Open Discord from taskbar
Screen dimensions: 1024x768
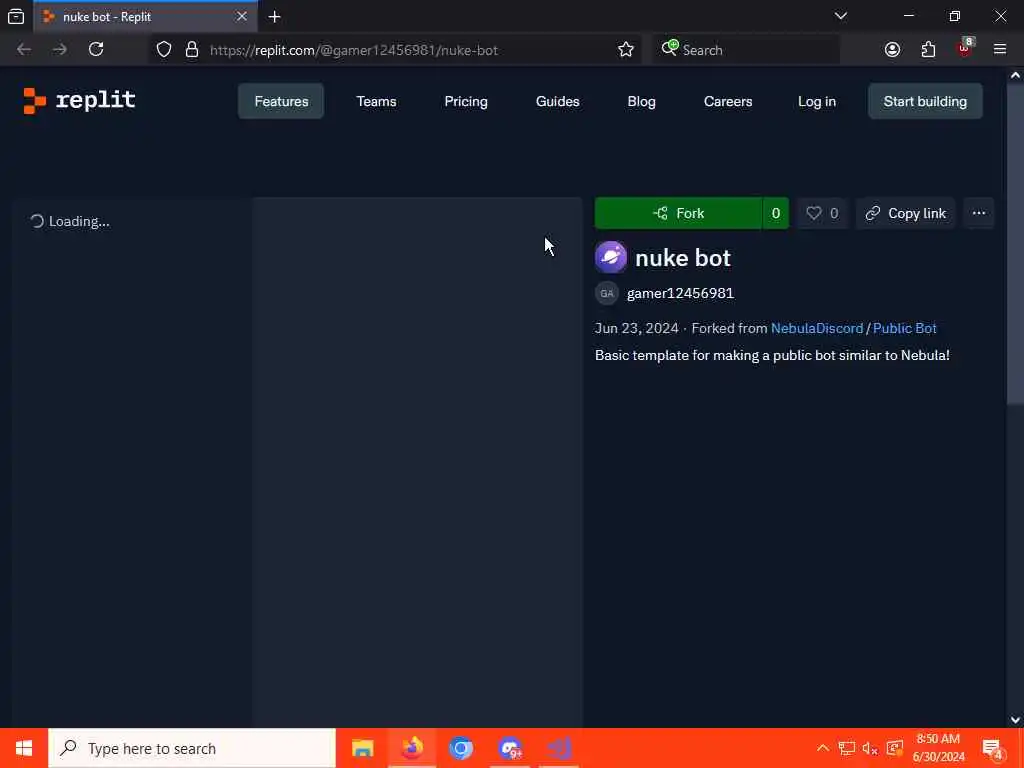(x=509, y=748)
